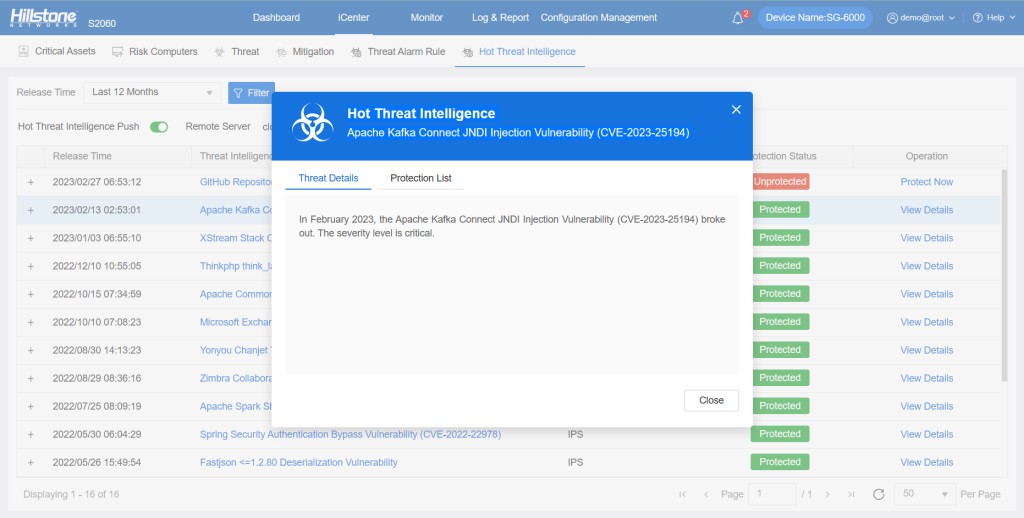The width and height of the screenshot is (1024, 518).
Task: Go to next page arrow icon
Action: pyautogui.click(x=827, y=494)
